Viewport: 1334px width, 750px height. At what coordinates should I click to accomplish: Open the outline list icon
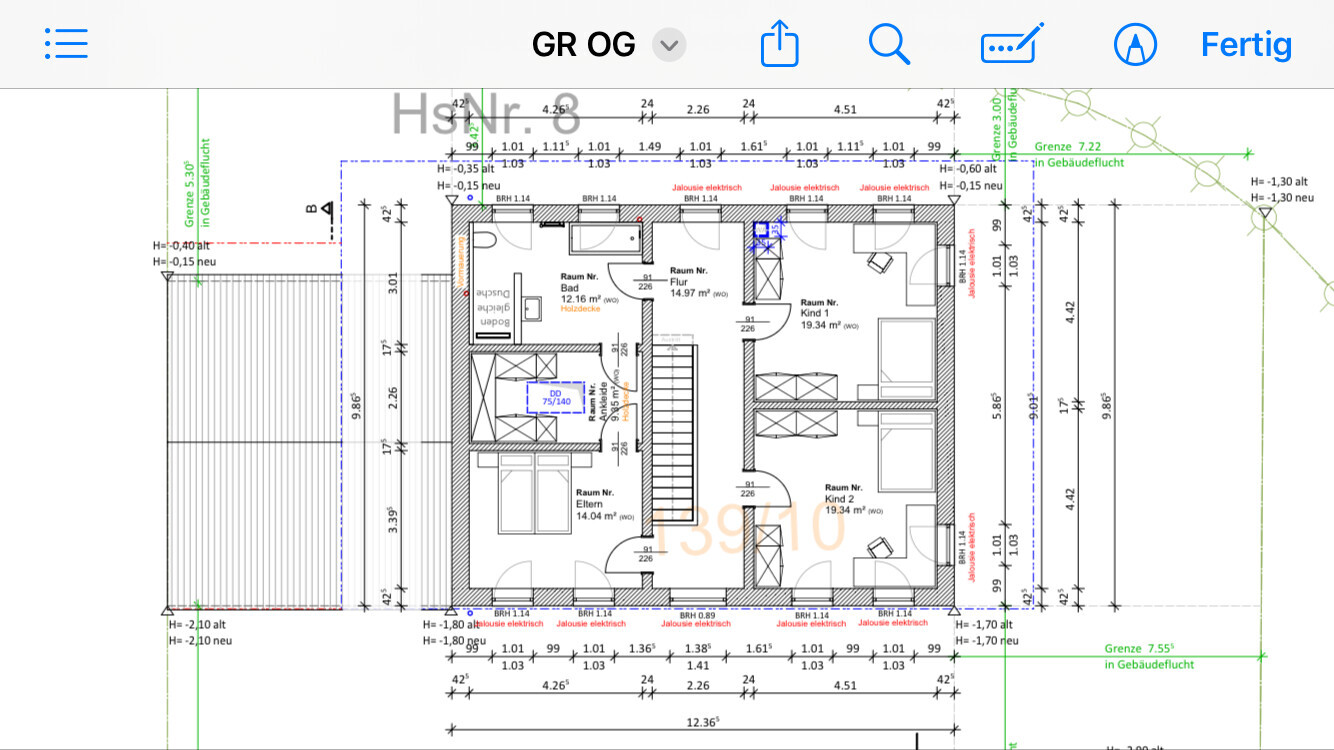pyautogui.click(x=66, y=43)
